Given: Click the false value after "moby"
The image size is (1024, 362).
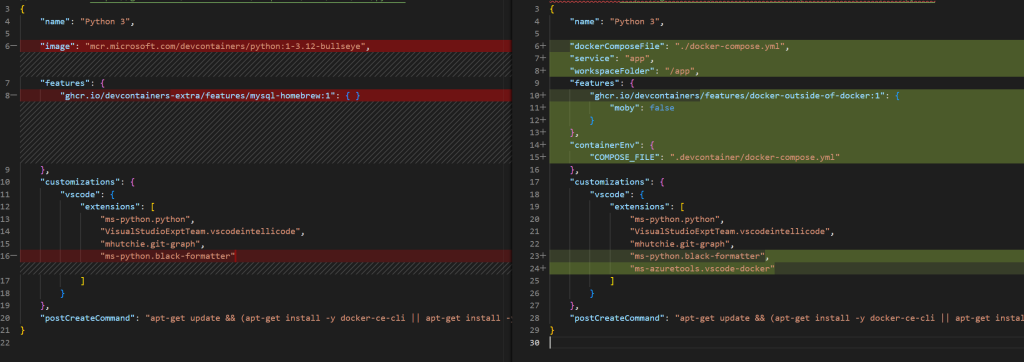Looking at the screenshot, I should point(662,108).
